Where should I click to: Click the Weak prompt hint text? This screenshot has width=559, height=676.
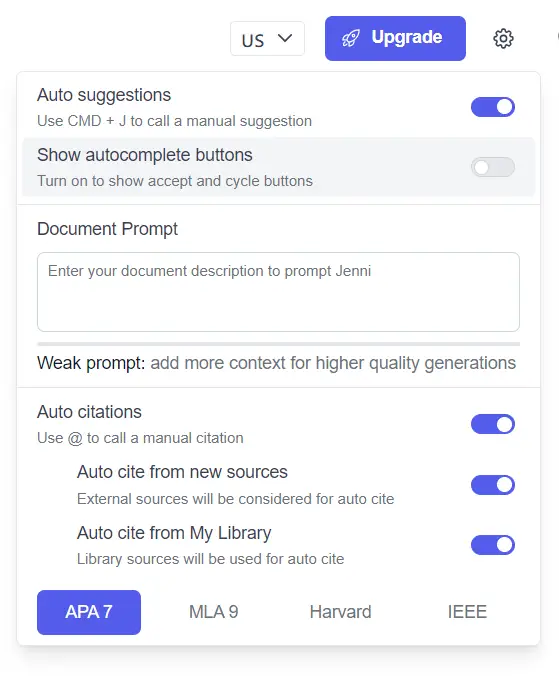[276, 363]
